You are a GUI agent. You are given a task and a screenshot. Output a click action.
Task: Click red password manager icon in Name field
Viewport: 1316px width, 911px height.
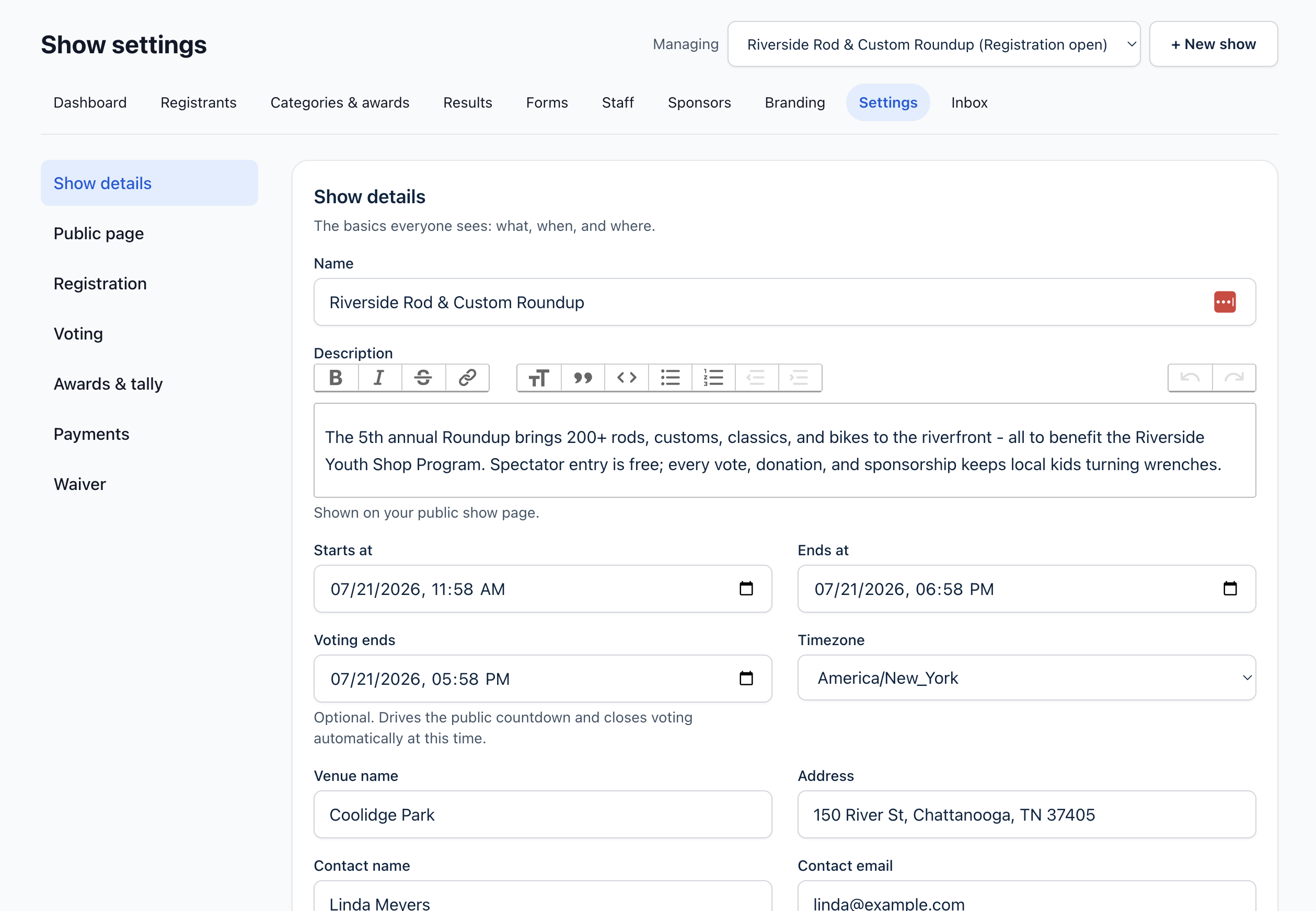pyautogui.click(x=1225, y=302)
